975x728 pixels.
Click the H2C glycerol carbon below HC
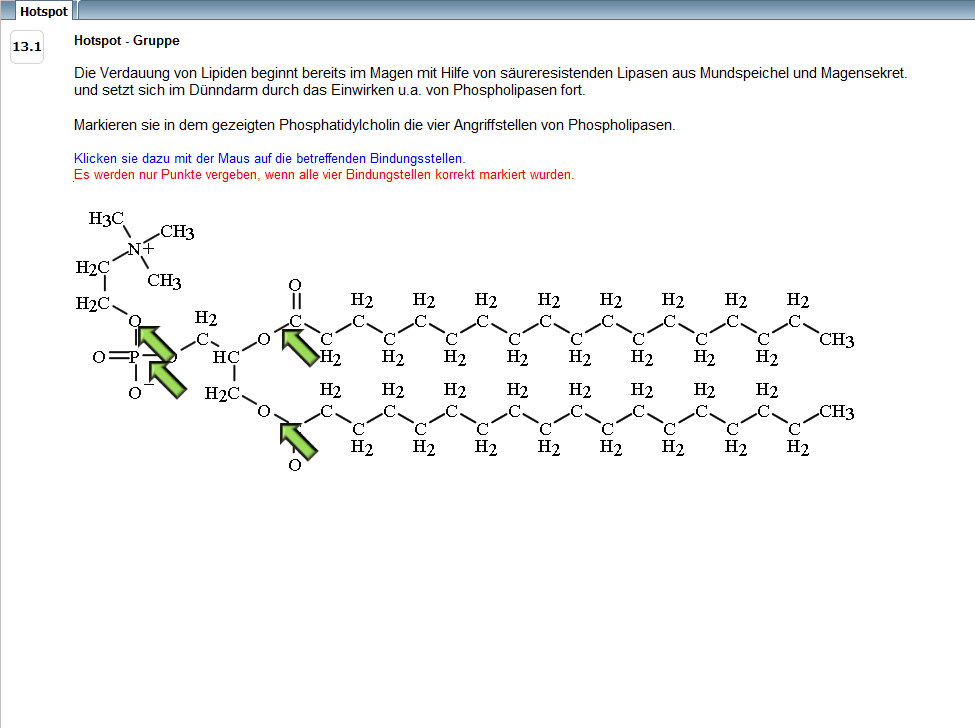(222, 394)
